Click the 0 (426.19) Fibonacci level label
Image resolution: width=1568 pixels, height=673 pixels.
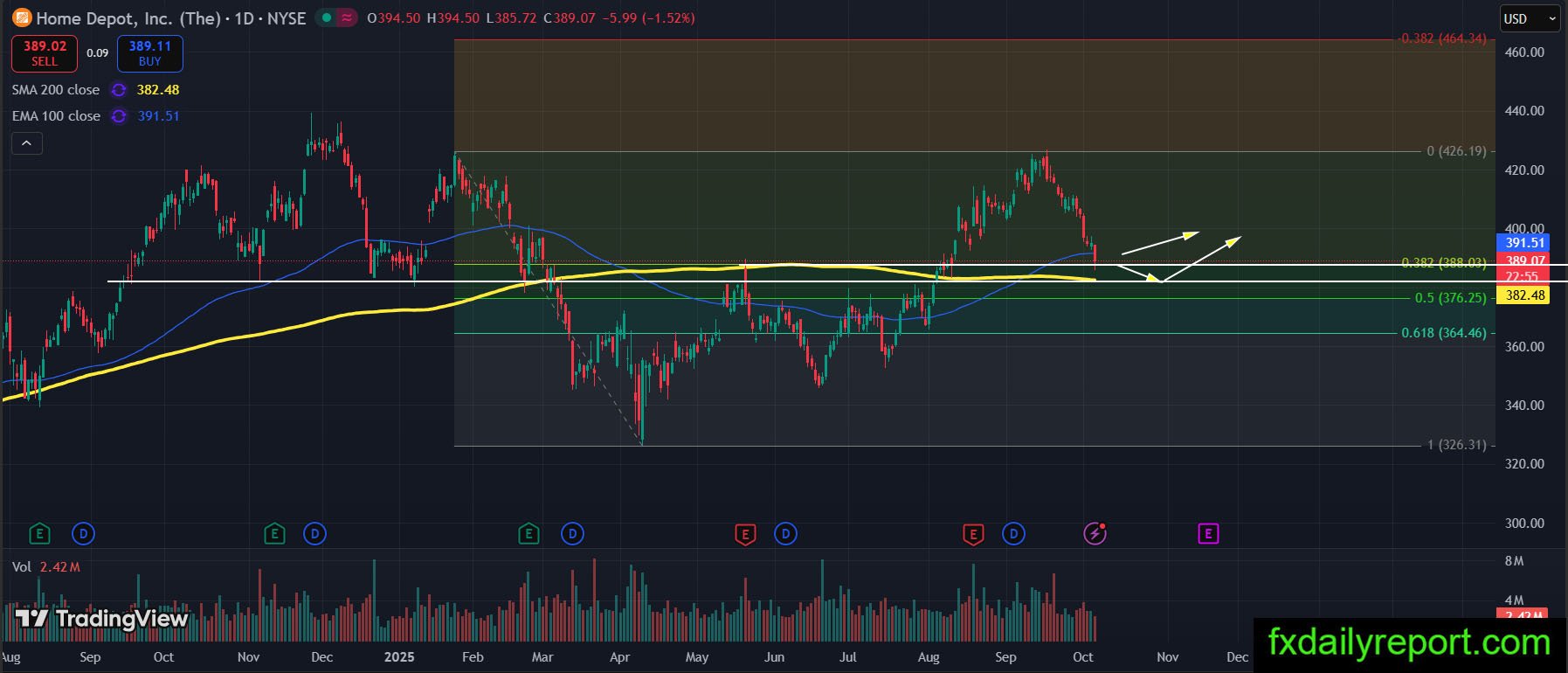[1456, 151]
